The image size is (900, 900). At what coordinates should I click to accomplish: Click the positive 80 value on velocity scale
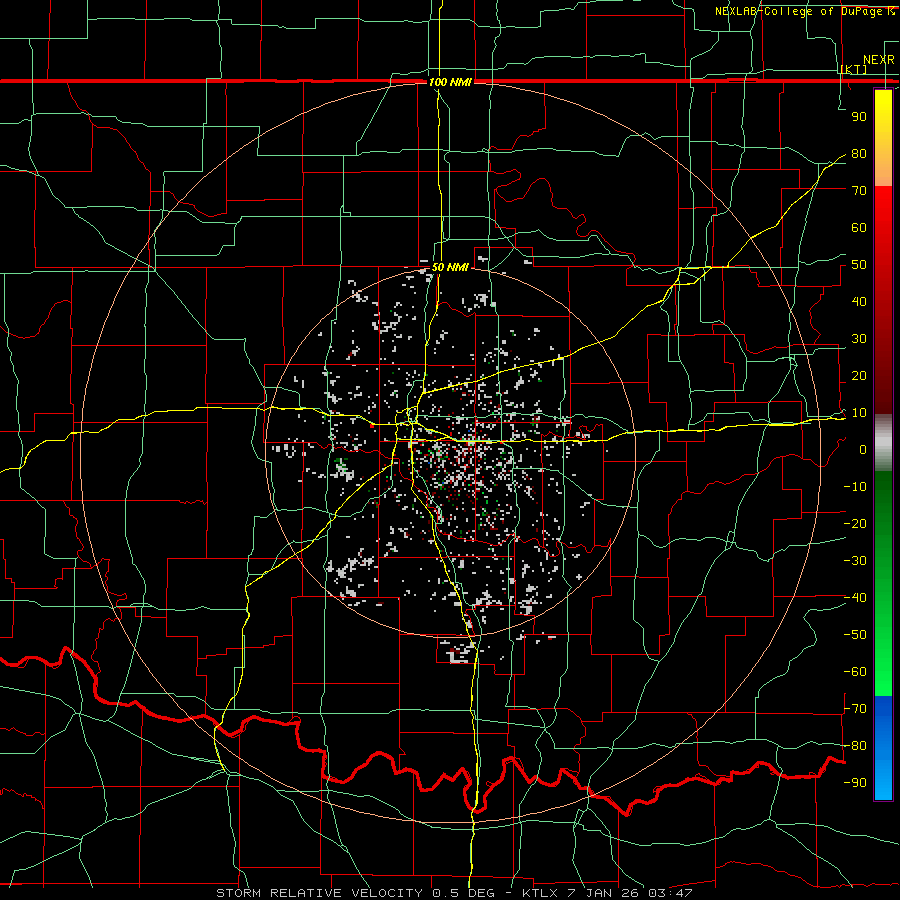pyautogui.click(x=859, y=153)
